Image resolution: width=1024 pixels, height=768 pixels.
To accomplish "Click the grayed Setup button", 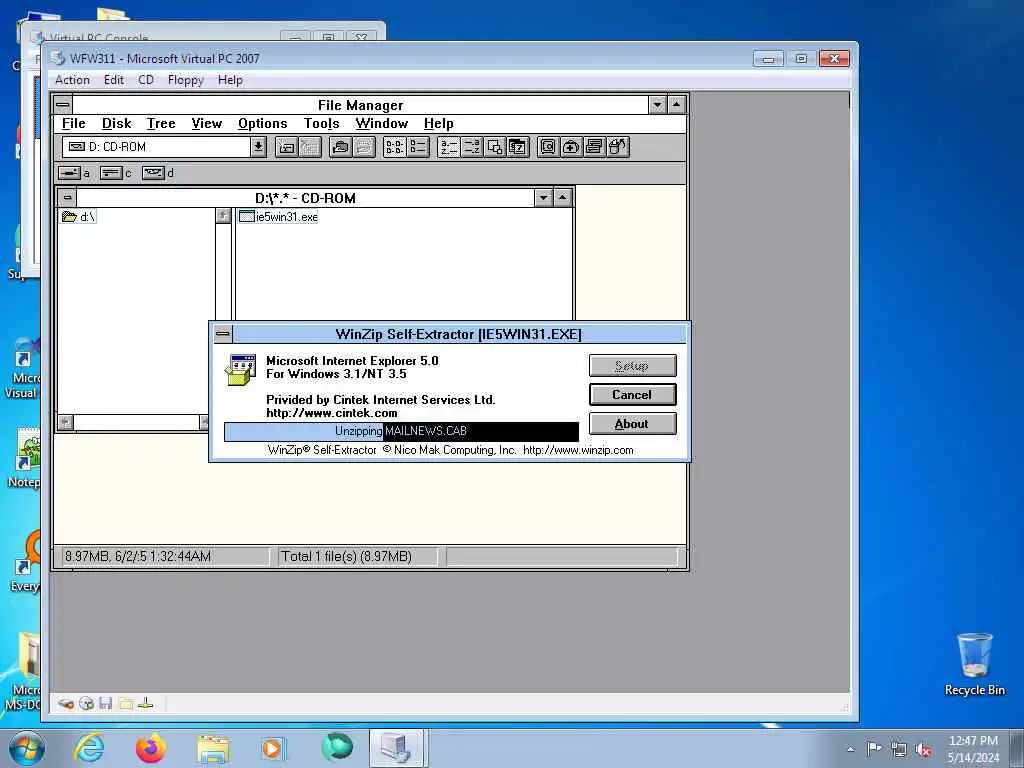I will point(632,366).
